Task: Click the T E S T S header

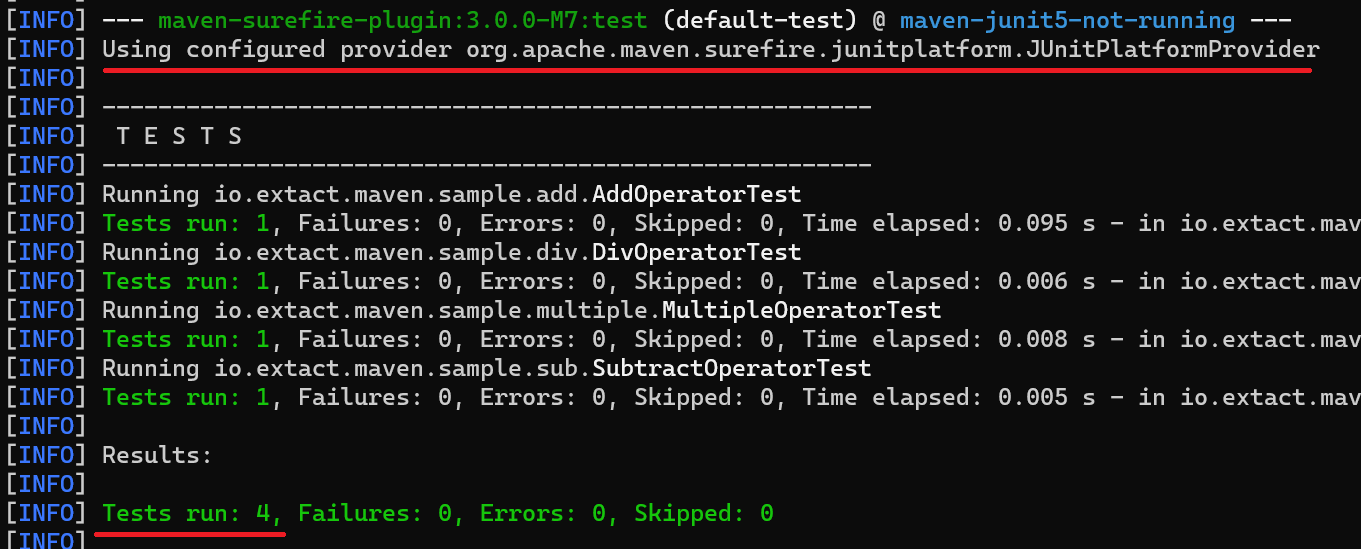Action: point(180,135)
